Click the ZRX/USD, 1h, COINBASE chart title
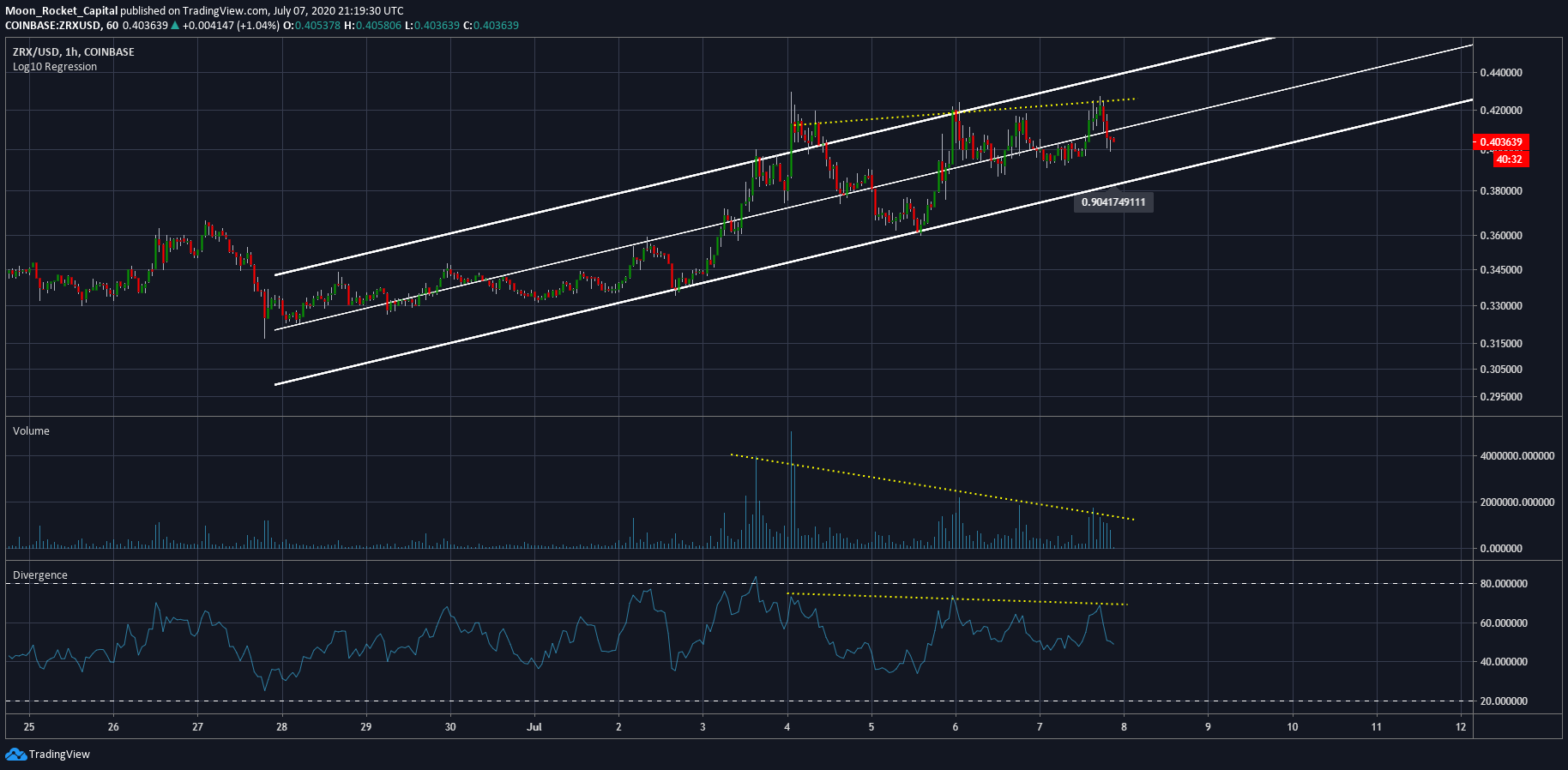1568x770 pixels. tap(74, 51)
